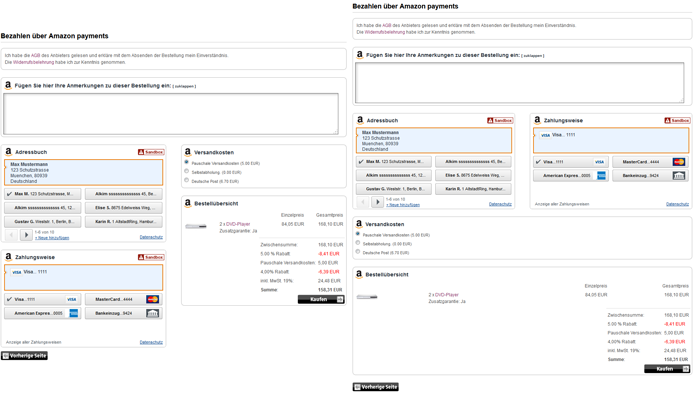Select Selbstabholung radio in left layout

coord(187,171)
